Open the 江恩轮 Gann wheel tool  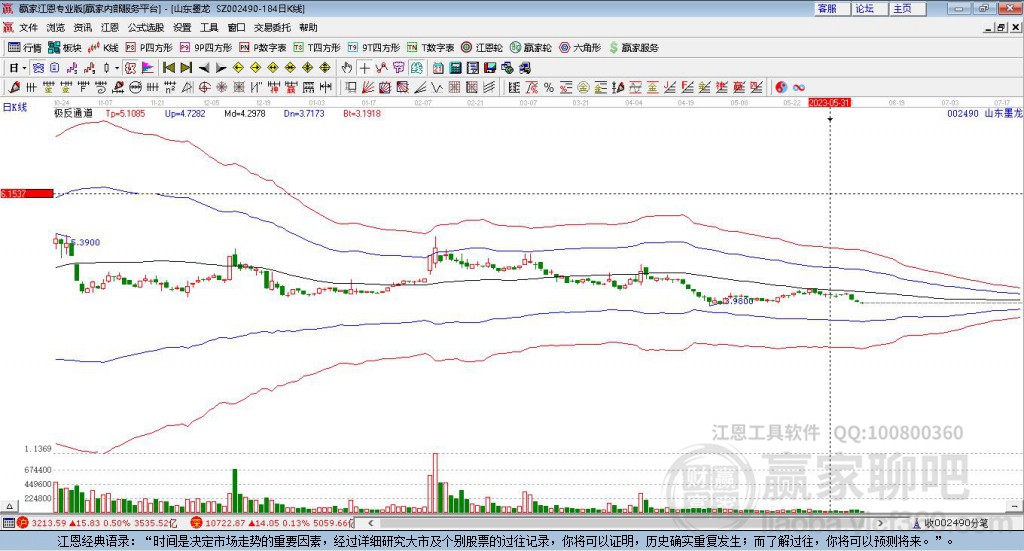(x=482, y=48)
